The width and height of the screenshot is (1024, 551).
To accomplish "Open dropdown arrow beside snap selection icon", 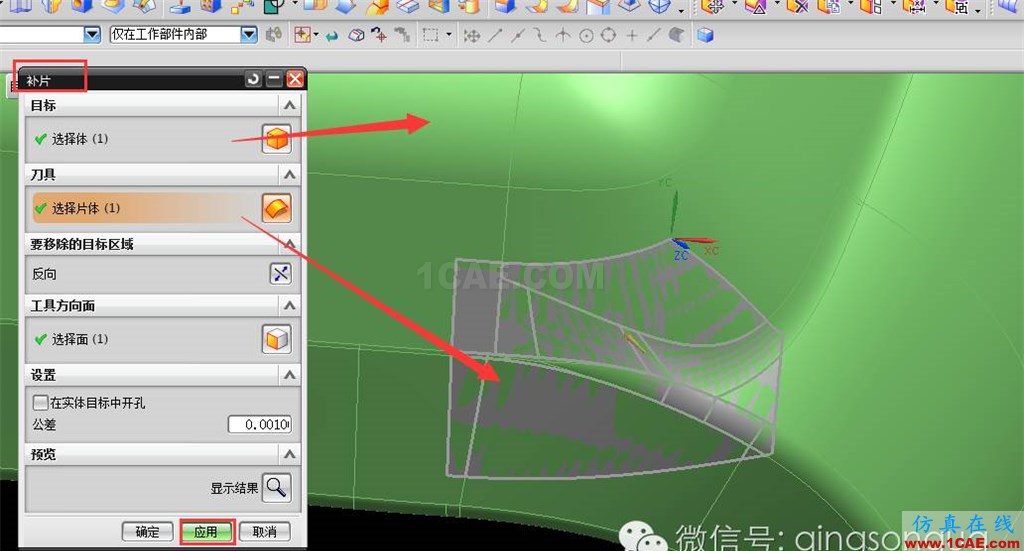I will 317,35.
